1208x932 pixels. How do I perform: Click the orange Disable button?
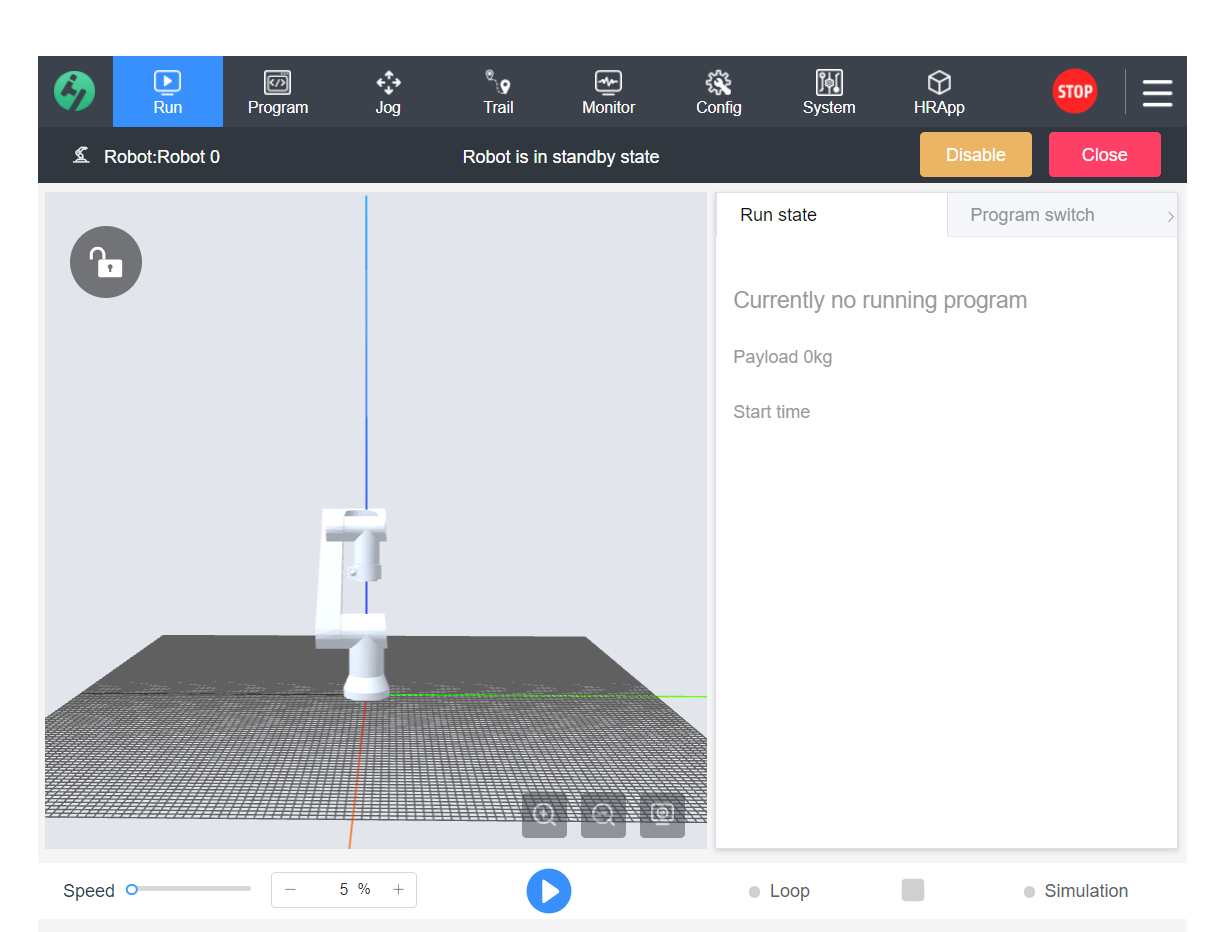pyautogui.click(x=975, y=155)
